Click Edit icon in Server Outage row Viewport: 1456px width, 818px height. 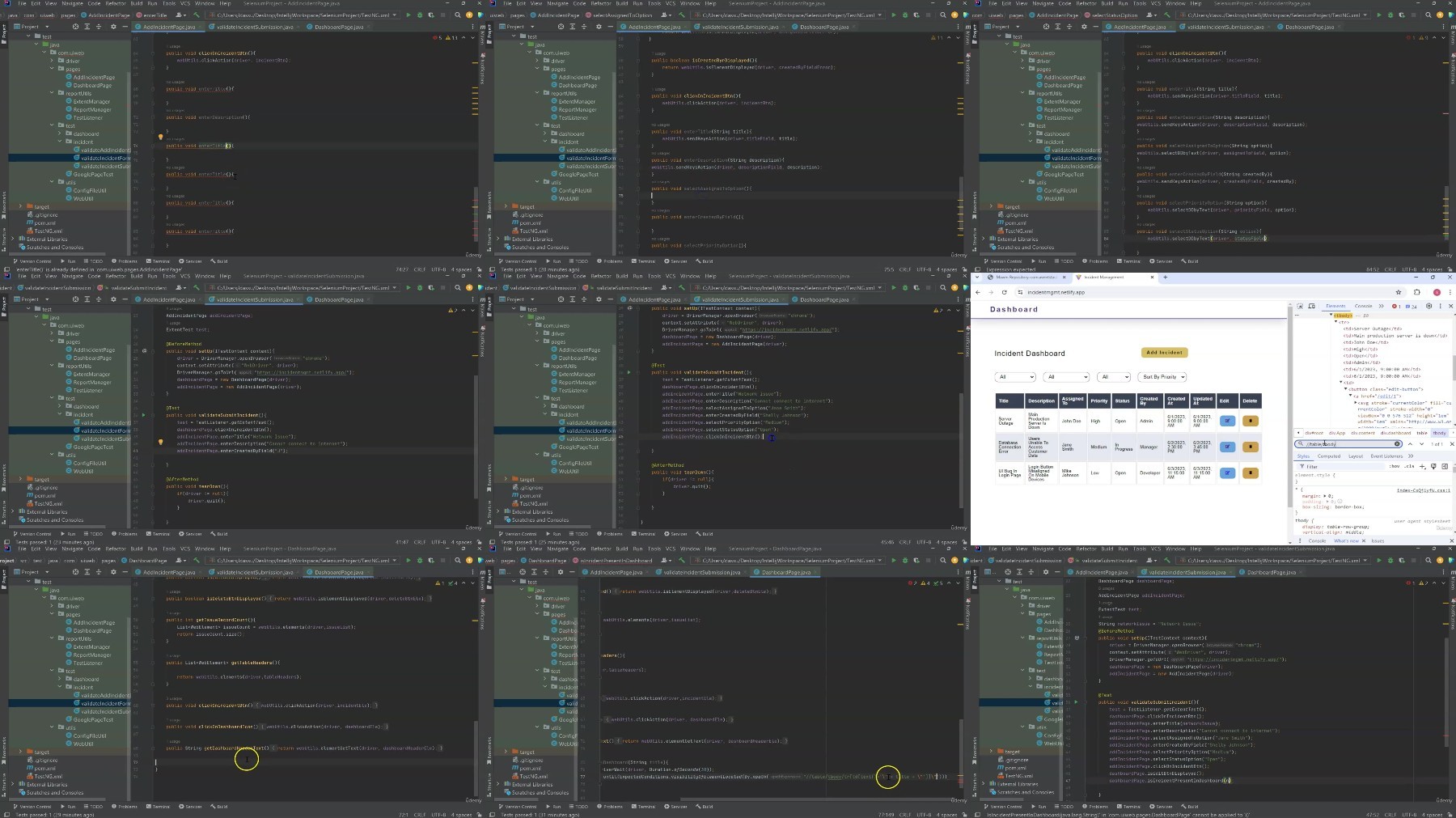[x=1227, y=421]
